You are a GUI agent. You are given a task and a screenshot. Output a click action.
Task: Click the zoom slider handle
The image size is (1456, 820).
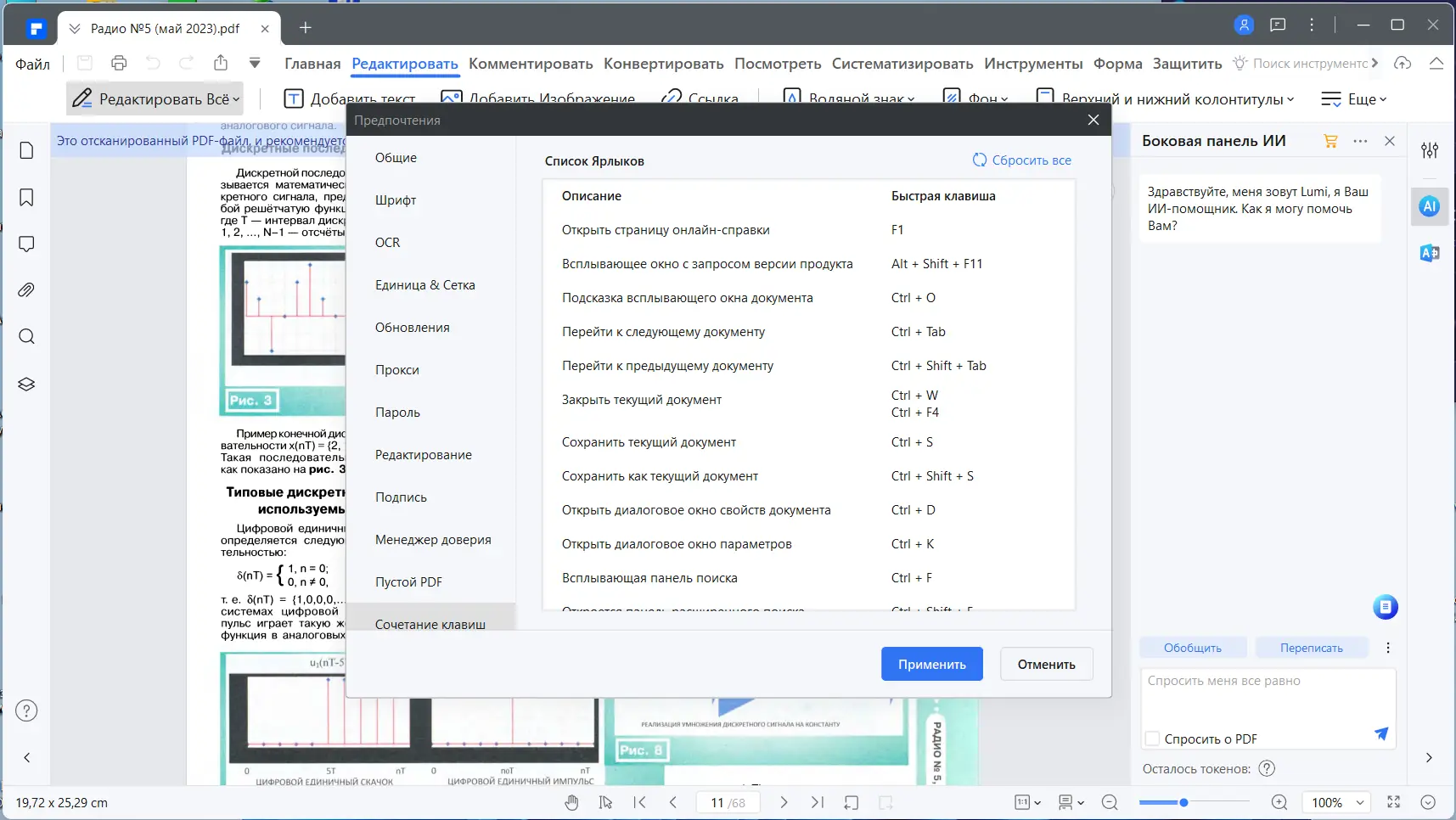pyautogui.click(x=1183, y=802)
